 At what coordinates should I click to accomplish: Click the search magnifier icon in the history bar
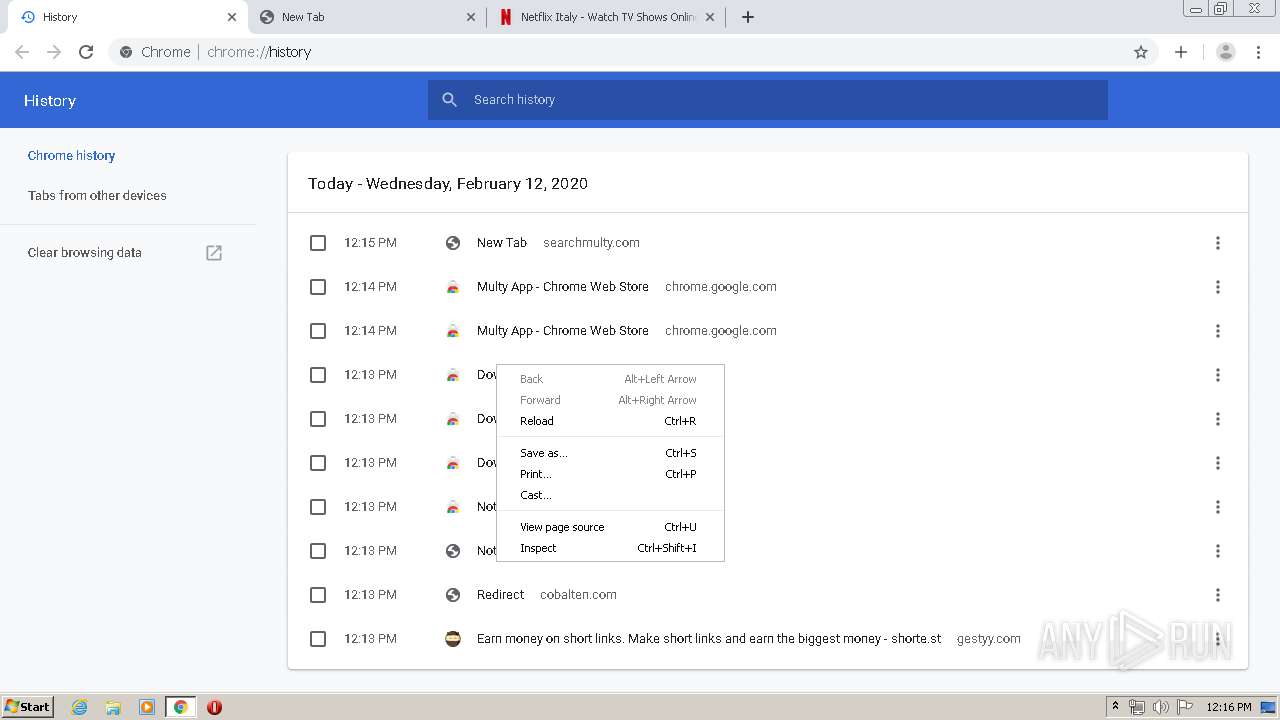[x=450, y=100]
